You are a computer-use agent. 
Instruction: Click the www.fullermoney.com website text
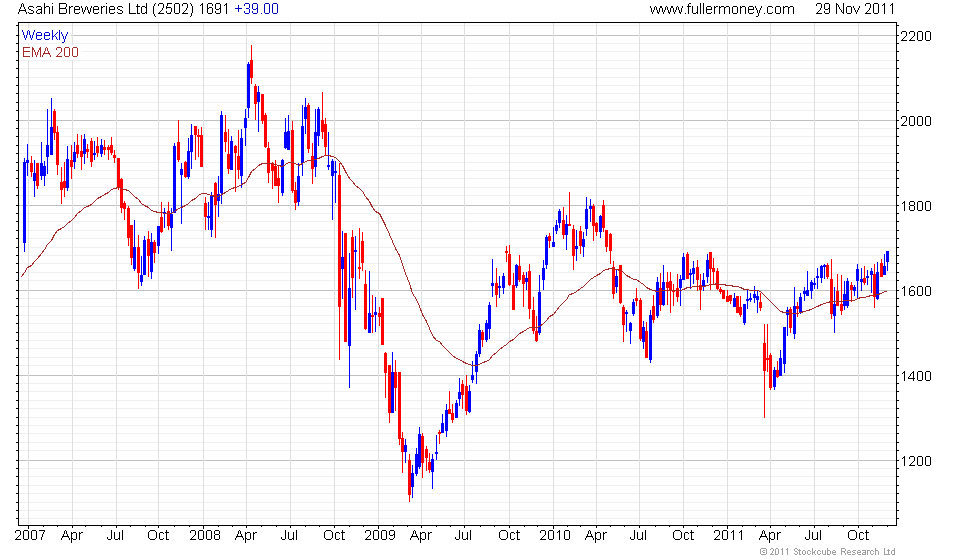coord(722,9)
